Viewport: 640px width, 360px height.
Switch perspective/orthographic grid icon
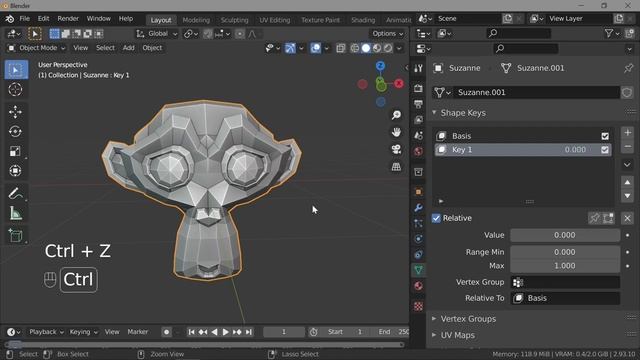coord(396,167)
